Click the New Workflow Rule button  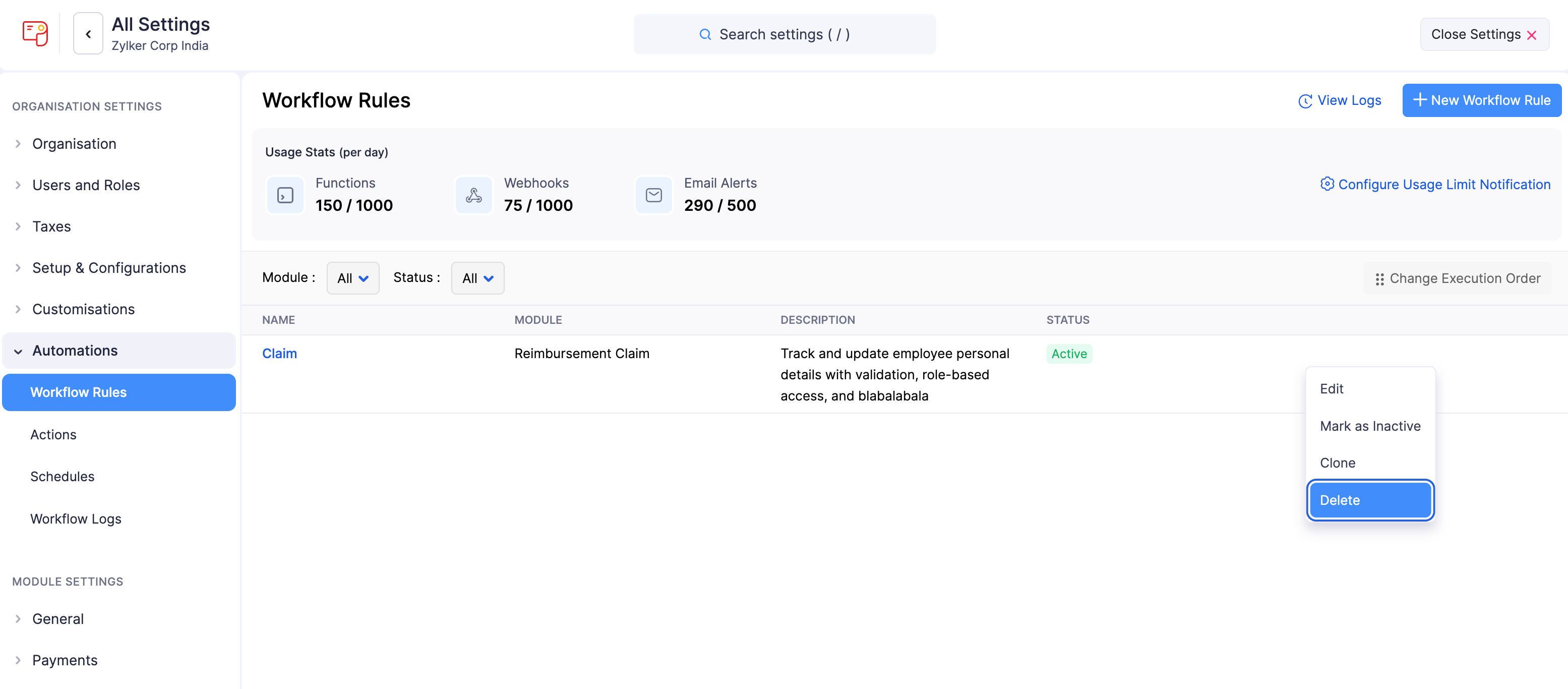pyautogui.click(x=1482, y=100)
